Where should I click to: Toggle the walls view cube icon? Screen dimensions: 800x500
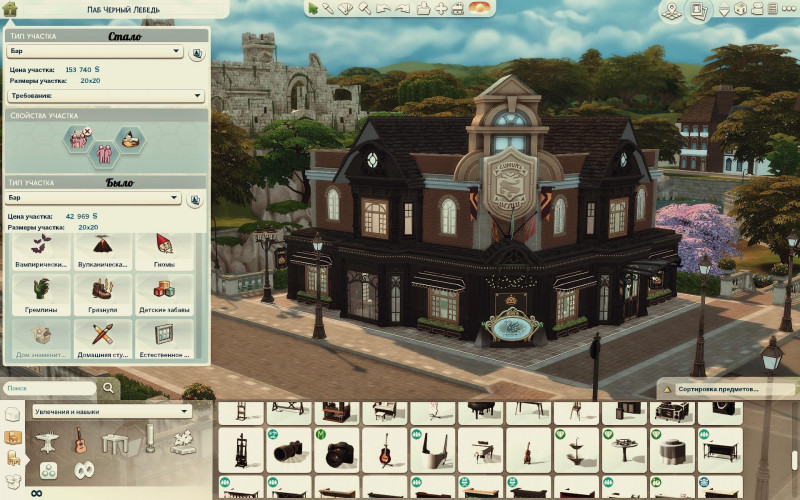740,9
